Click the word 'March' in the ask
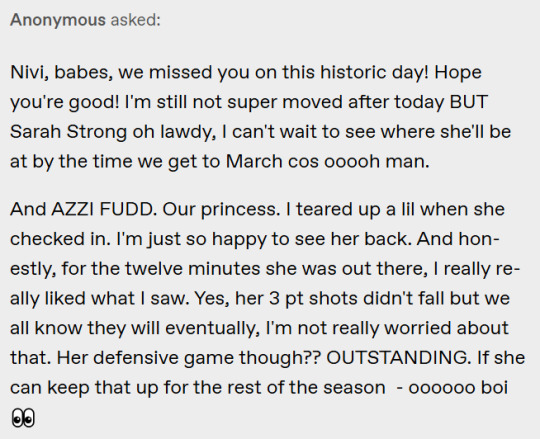 (254, 161)
